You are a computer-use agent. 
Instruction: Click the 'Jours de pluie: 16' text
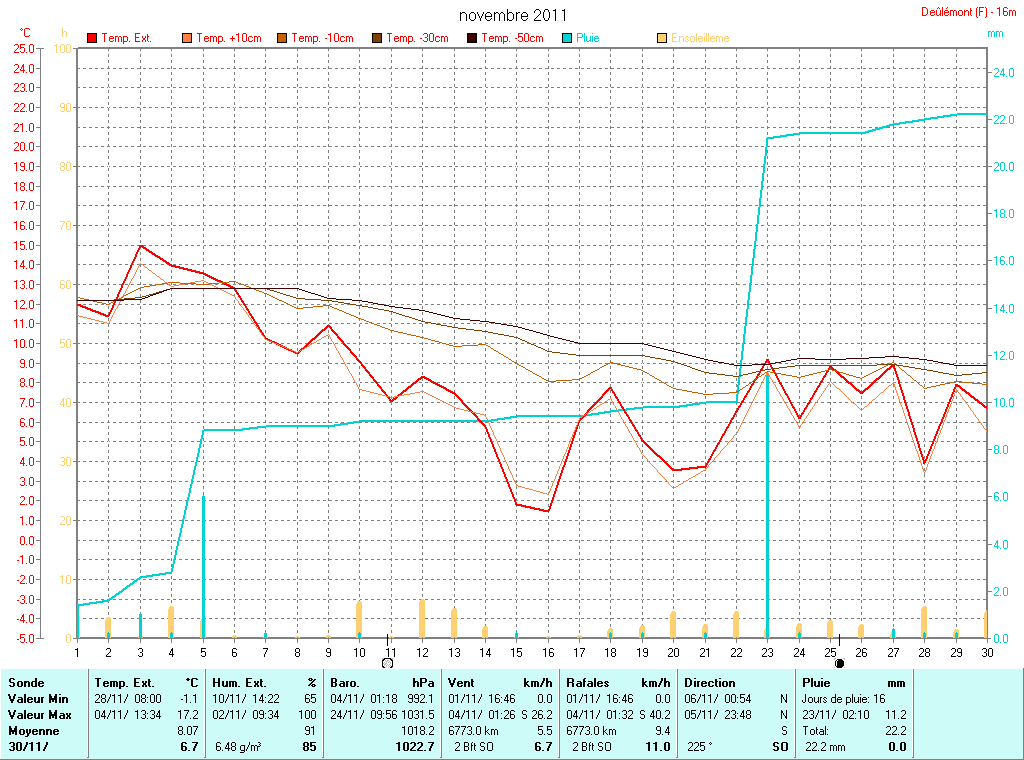tap(844, 698)
